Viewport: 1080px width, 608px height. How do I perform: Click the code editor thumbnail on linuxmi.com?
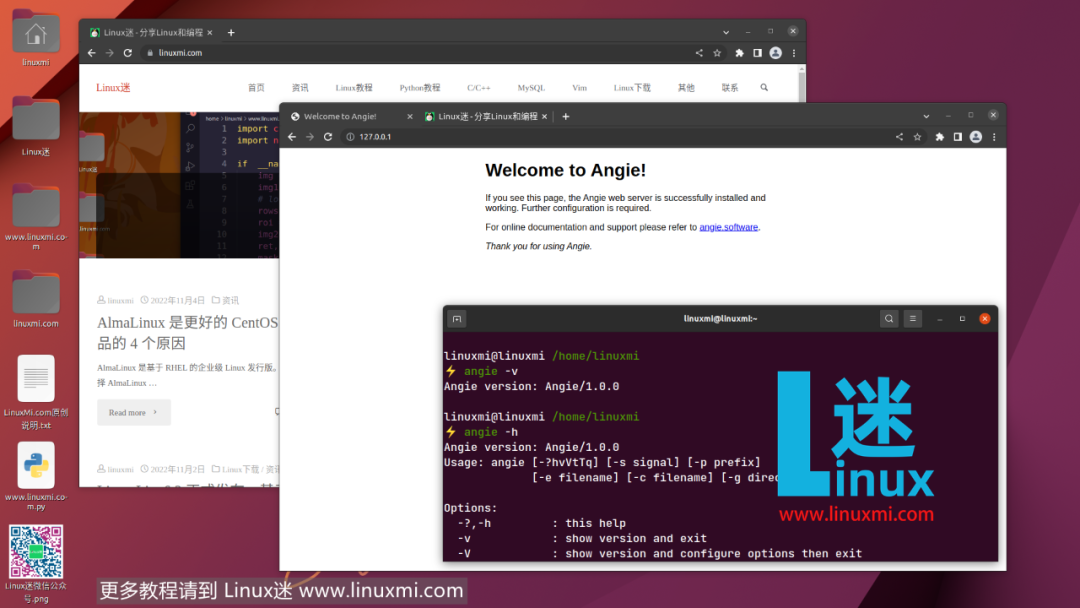coord(179,185)
